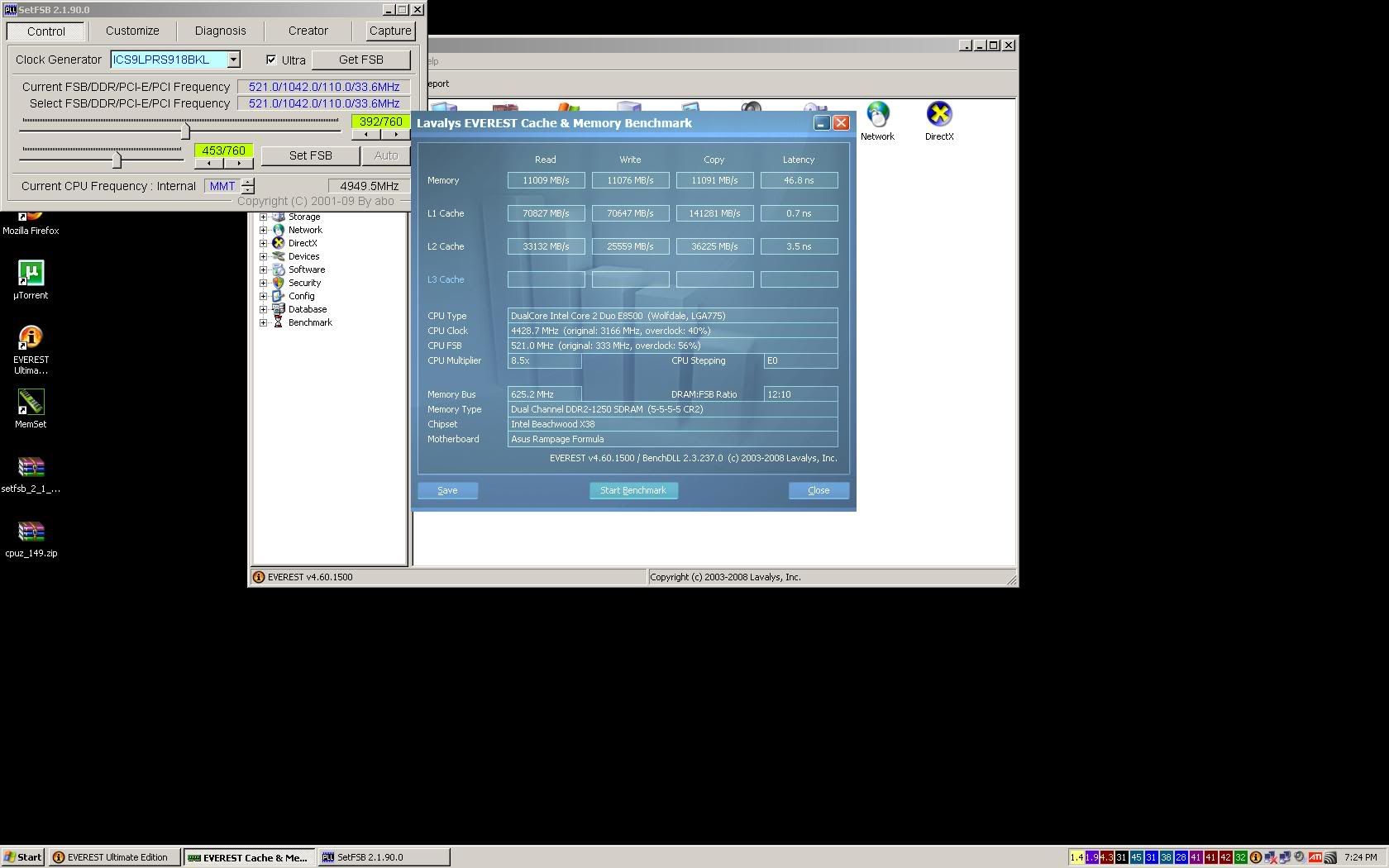Click right arrow under 392/760 value

pyautogui.click(x=396, y=135)
